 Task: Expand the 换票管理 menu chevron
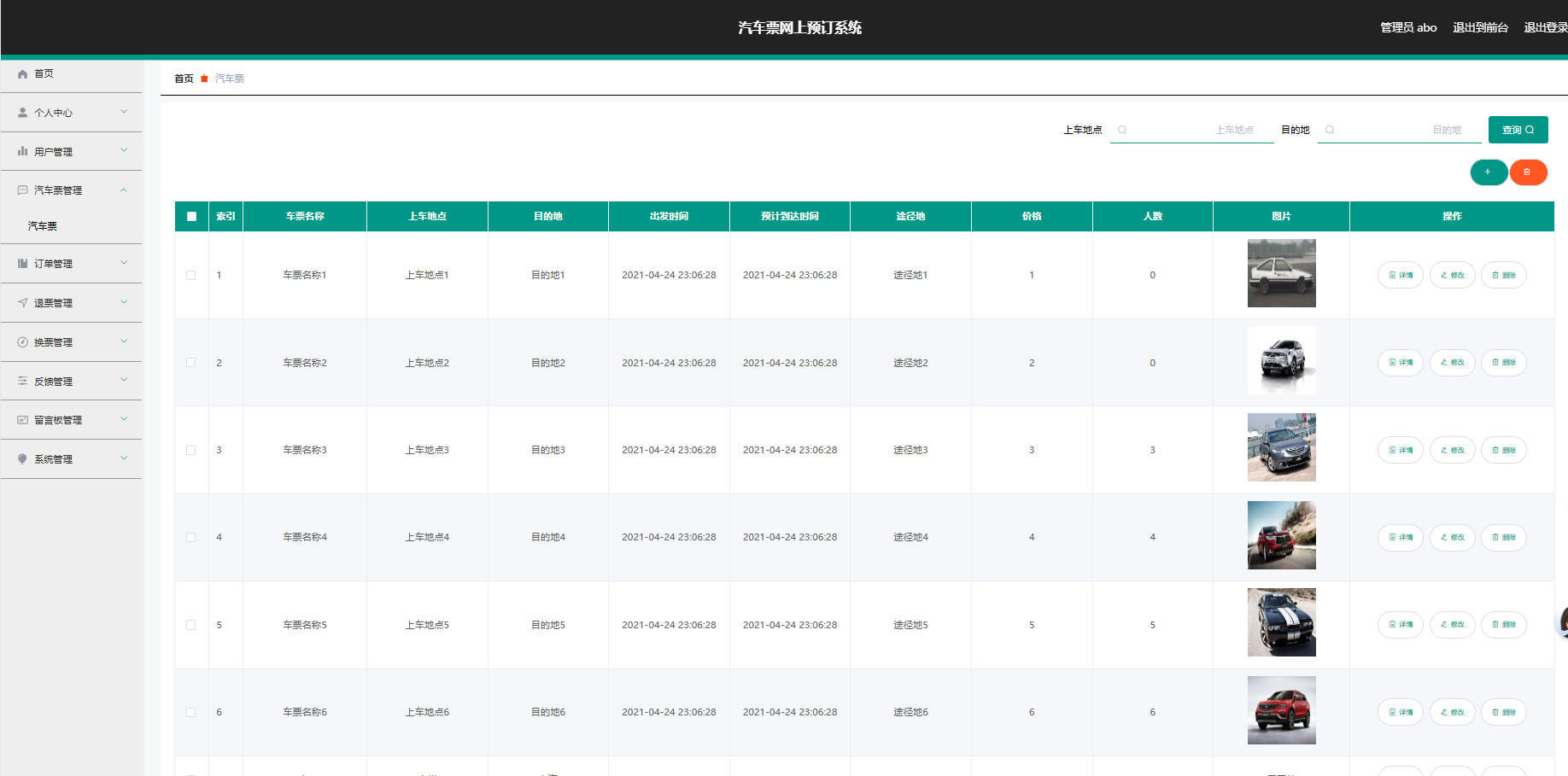click(124, 341)
